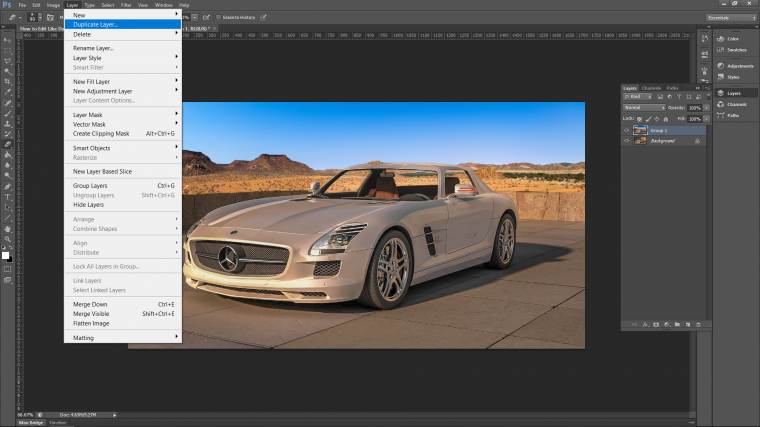Open the Styles panel icon
Screen dimensions: 760x427
[721, 77]
